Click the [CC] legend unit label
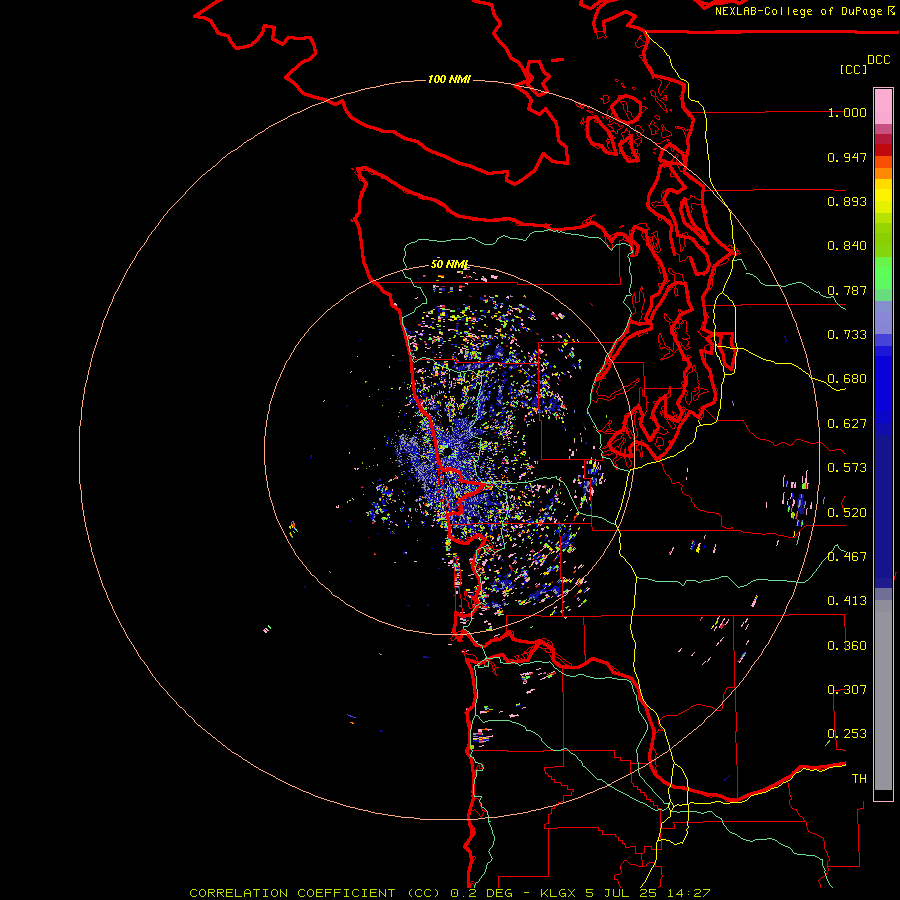 (x=854, y=69)
